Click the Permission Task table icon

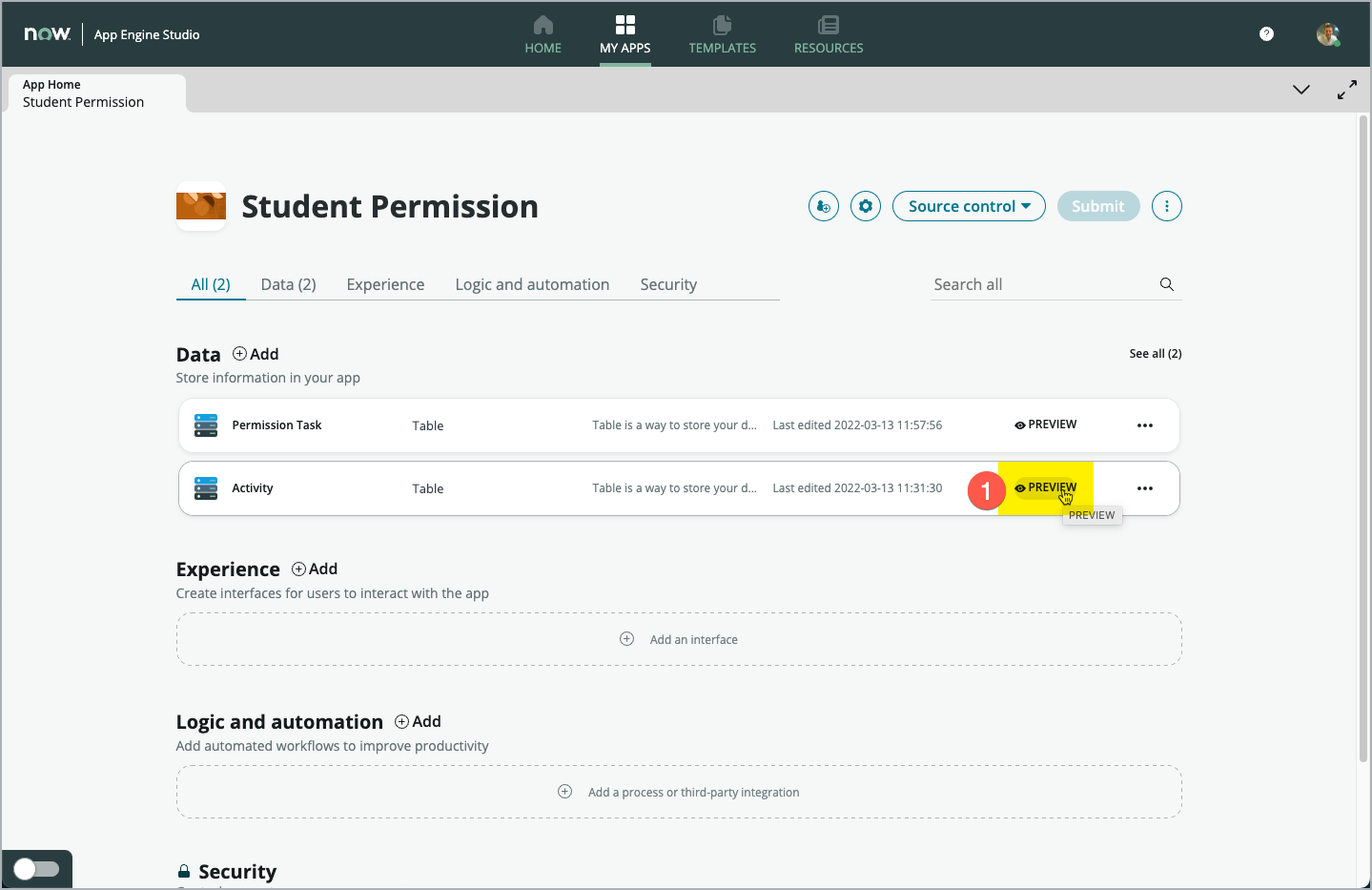click(206, 425)
